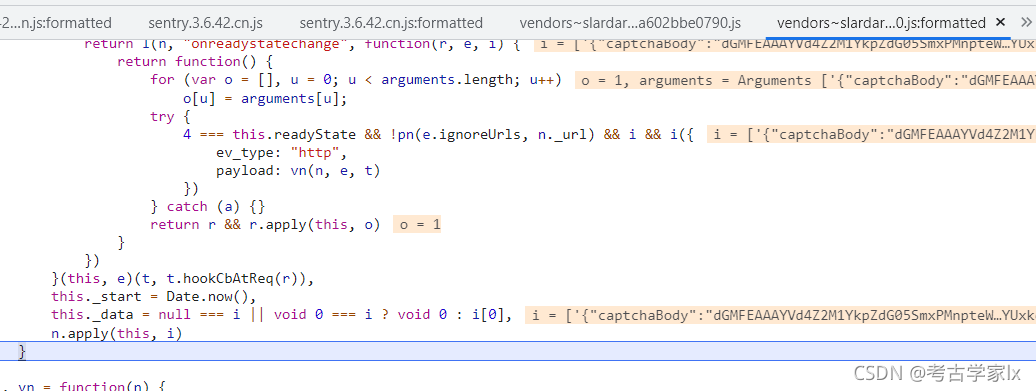Screen dimensions: 1036x391
Task: Click the '}(this, e)(t, t.hookCbAtReq(r)),' line
Action: coord(182,279)
